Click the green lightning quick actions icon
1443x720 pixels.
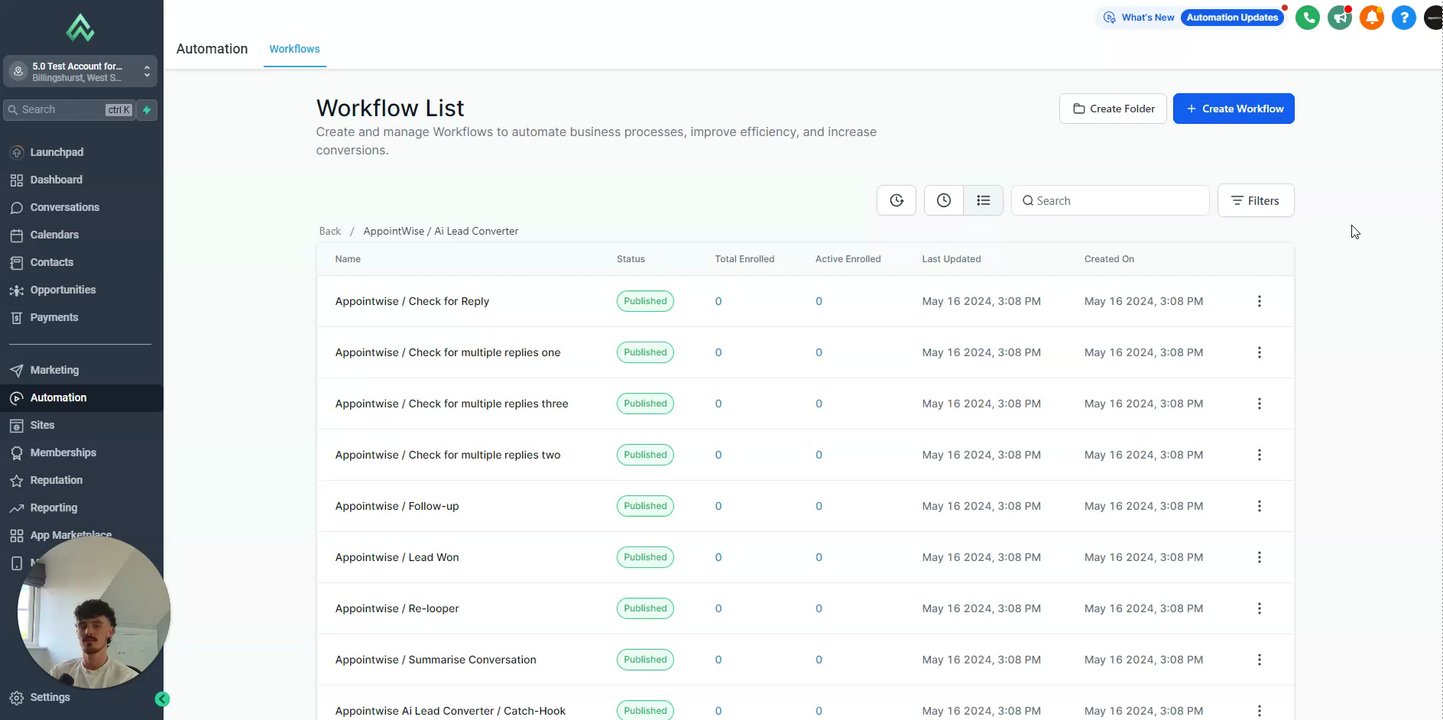coord(147,110)
